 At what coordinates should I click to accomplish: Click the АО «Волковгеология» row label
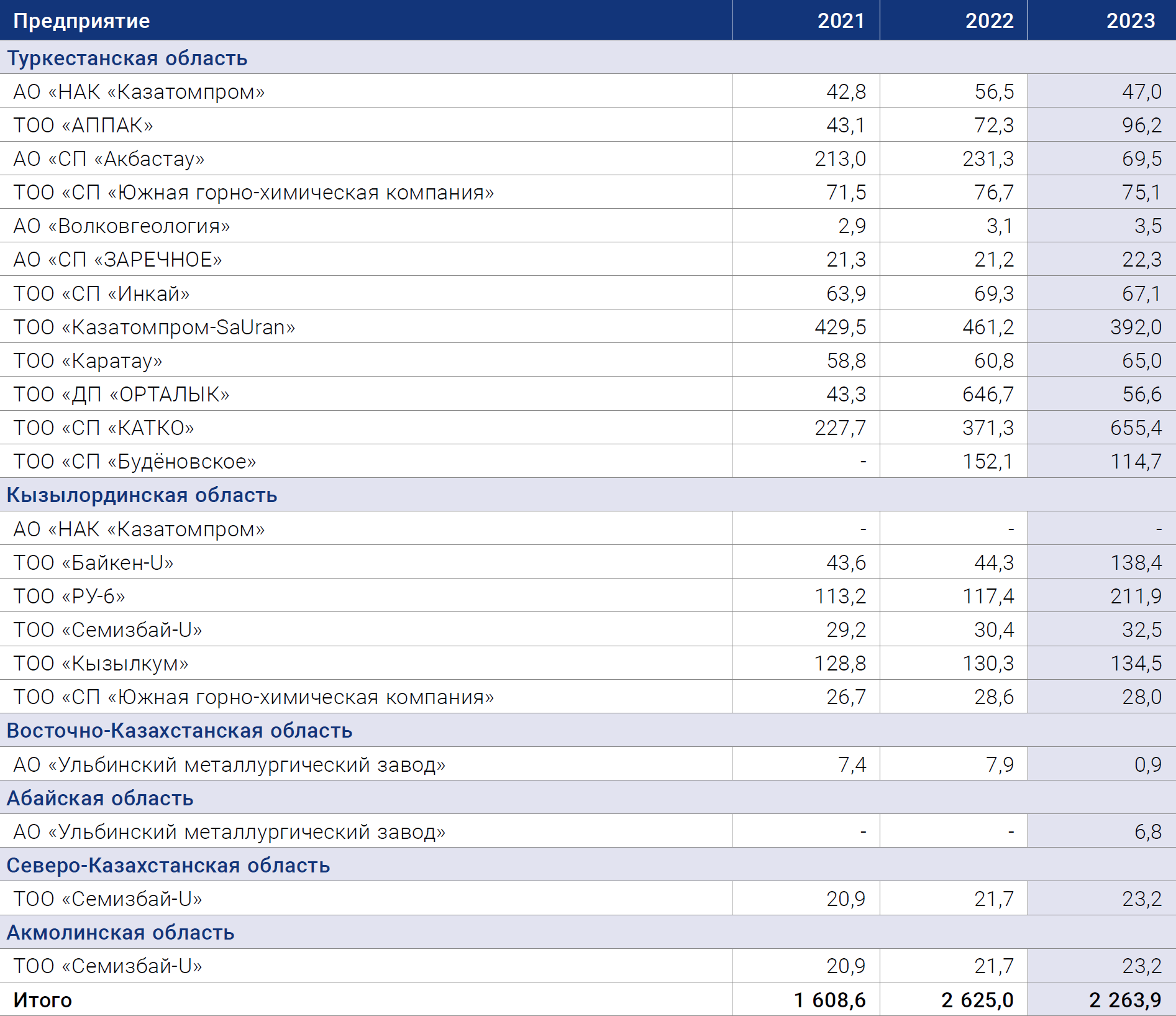click(122, 226)
